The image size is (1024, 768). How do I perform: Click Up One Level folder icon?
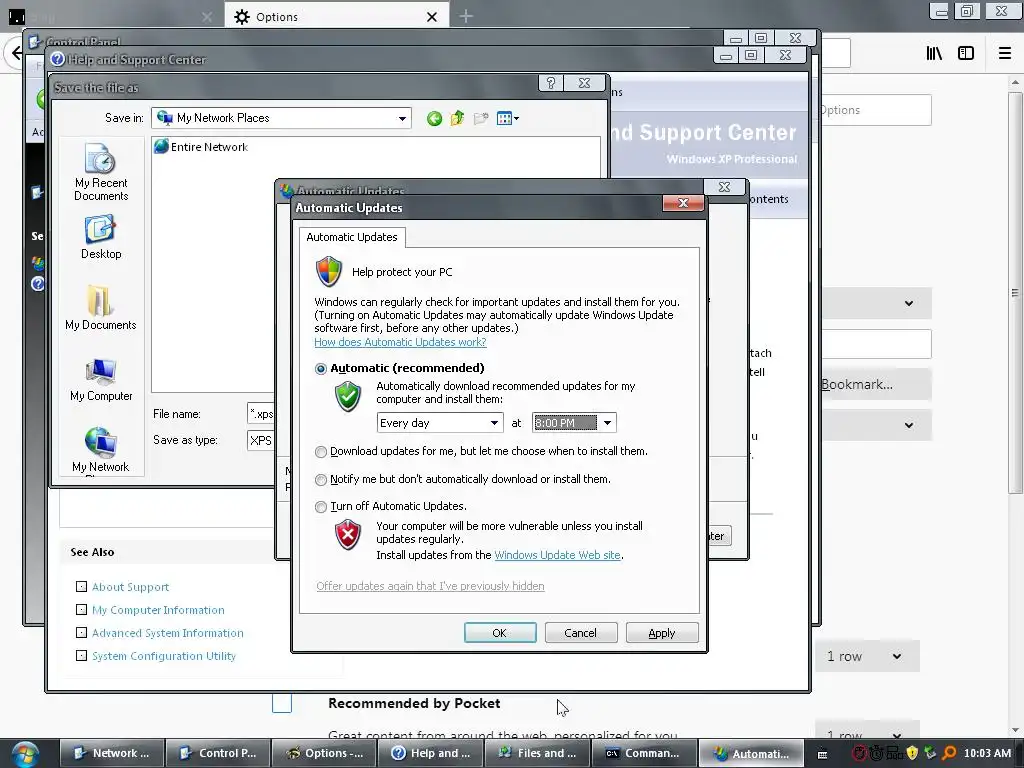pyautogui.click(x=457, y=118)
